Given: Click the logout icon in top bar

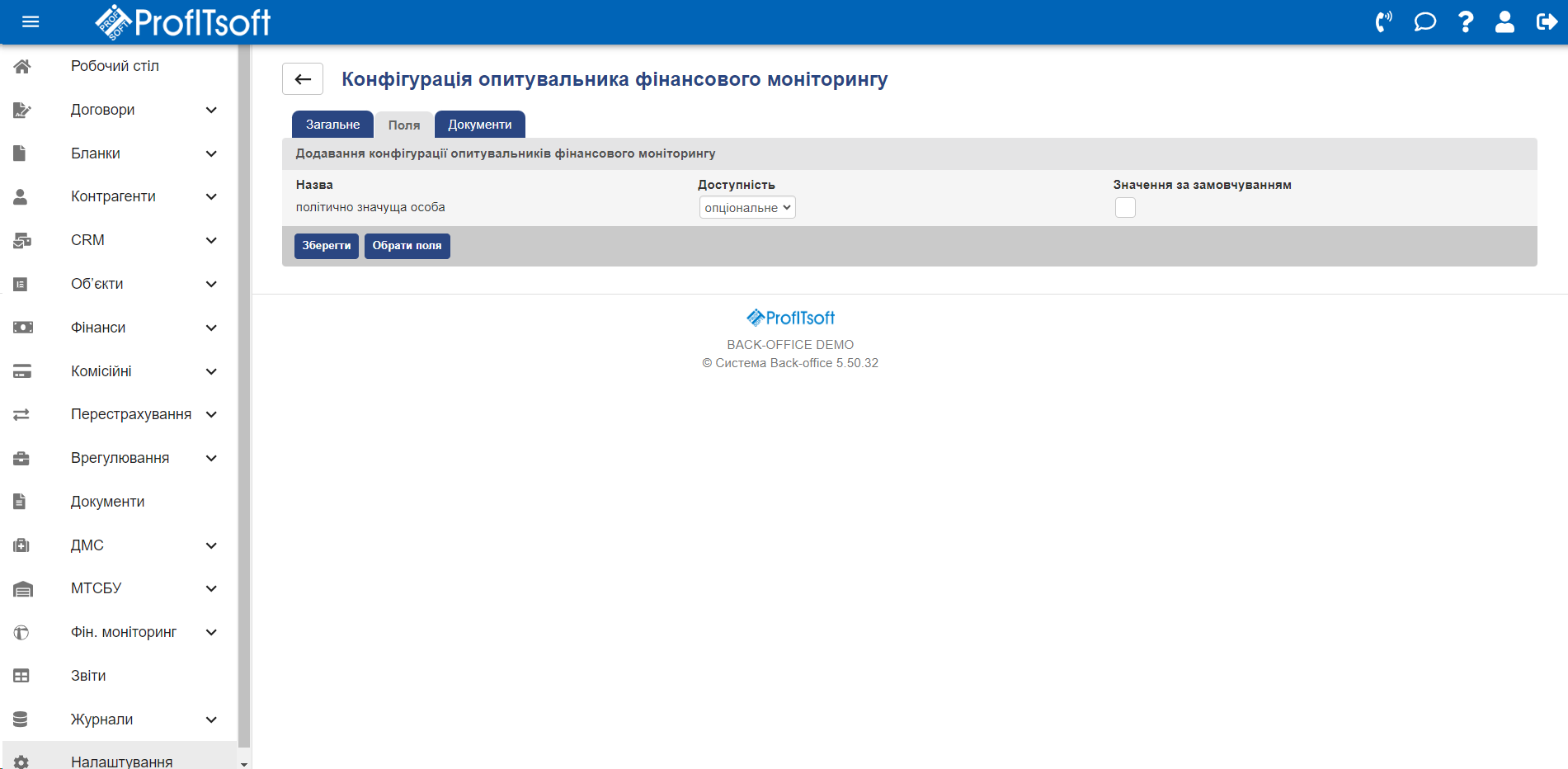Looking at the screenshot, I should tap(1547, 21).
